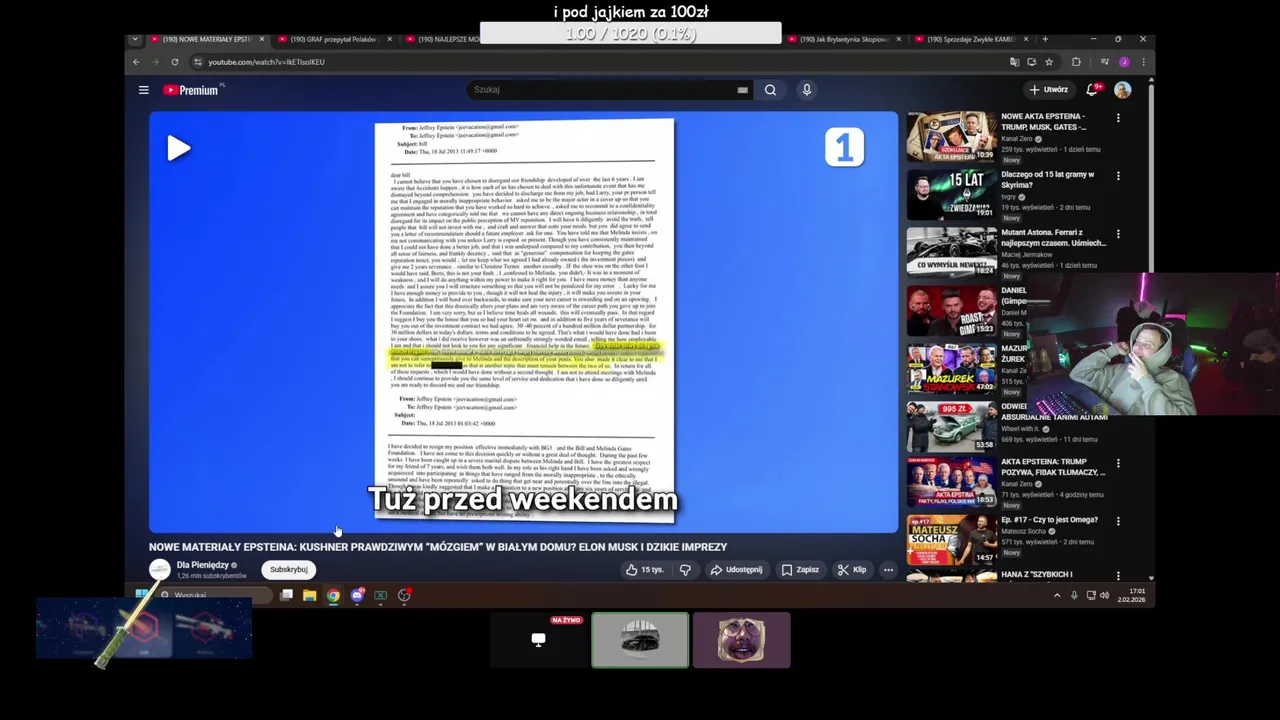Open Dlaczego od 15 lat gramy w Skyrima
The height and width of the screenshot is (720, 1280).
click(1047, 180)
